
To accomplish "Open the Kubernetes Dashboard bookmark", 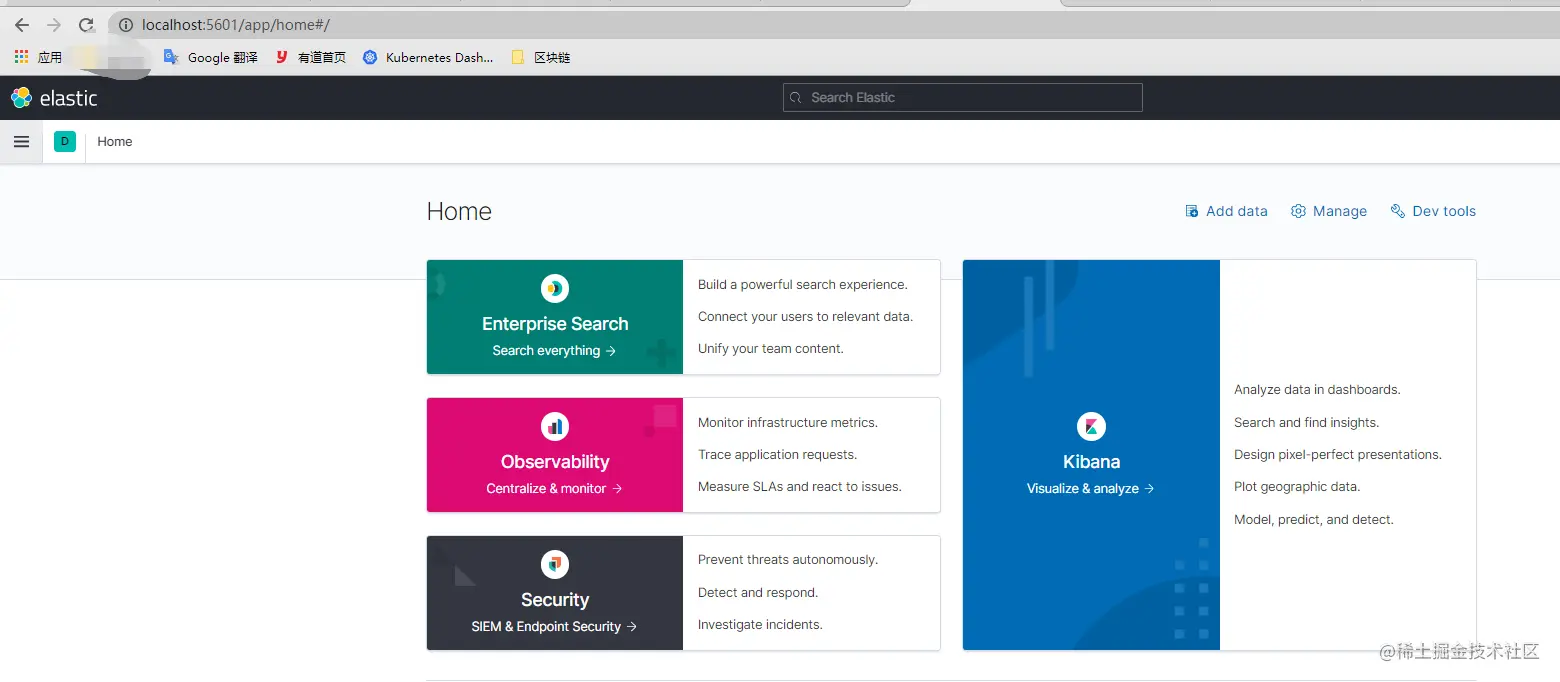I will (x=428, y=58).
